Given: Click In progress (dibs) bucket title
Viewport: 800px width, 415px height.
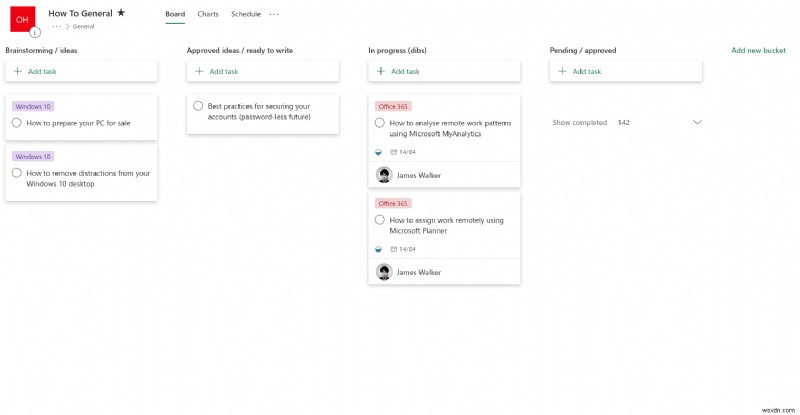Looking at the screenshot, I should point(397,50).
